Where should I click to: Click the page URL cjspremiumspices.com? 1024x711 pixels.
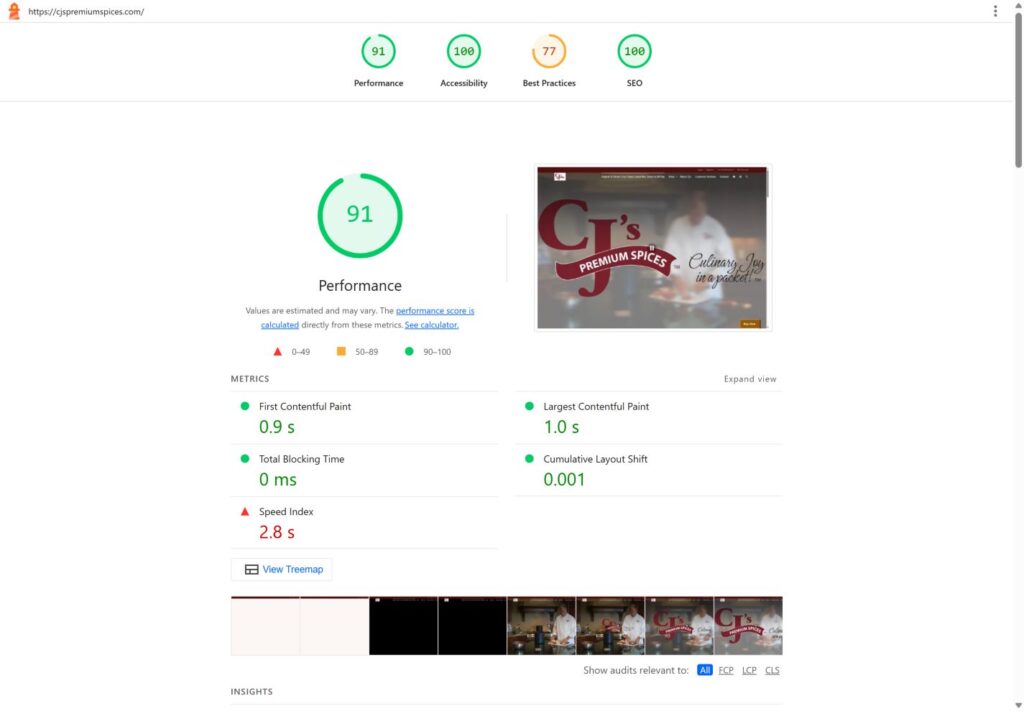click(x=86, y=12)
